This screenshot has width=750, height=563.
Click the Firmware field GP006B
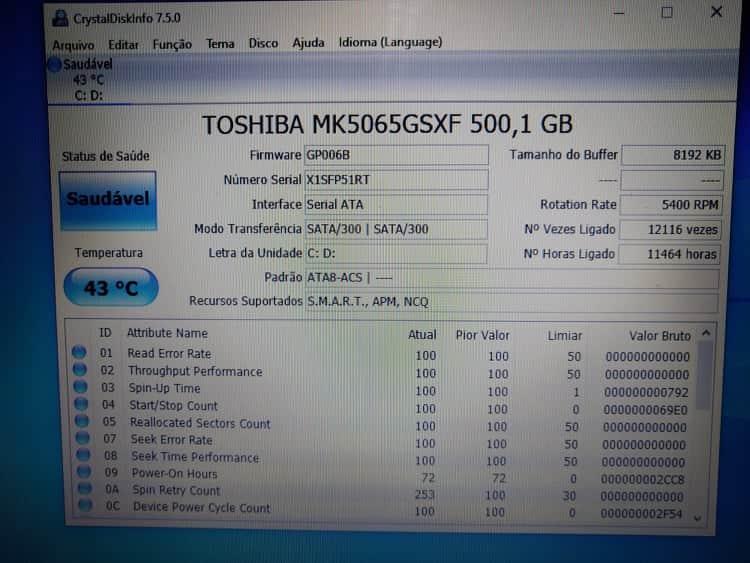(397, 155)
